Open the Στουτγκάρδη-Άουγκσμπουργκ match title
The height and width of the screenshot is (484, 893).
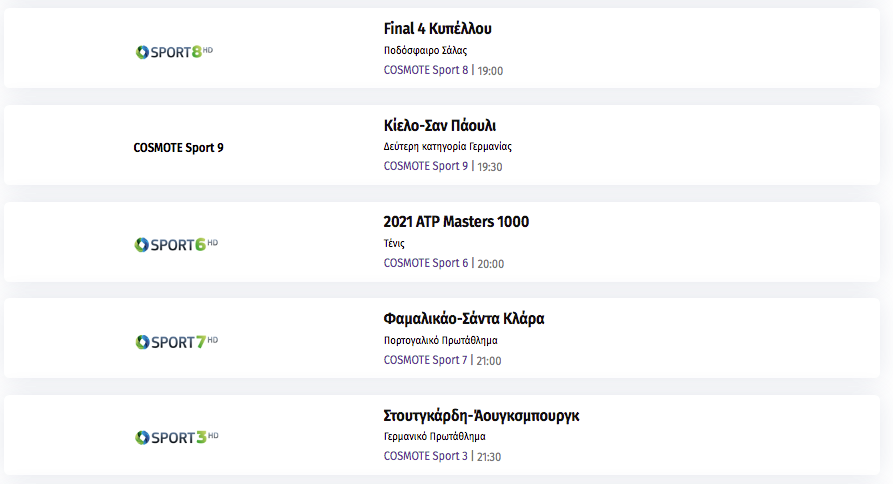coord(481,415)
